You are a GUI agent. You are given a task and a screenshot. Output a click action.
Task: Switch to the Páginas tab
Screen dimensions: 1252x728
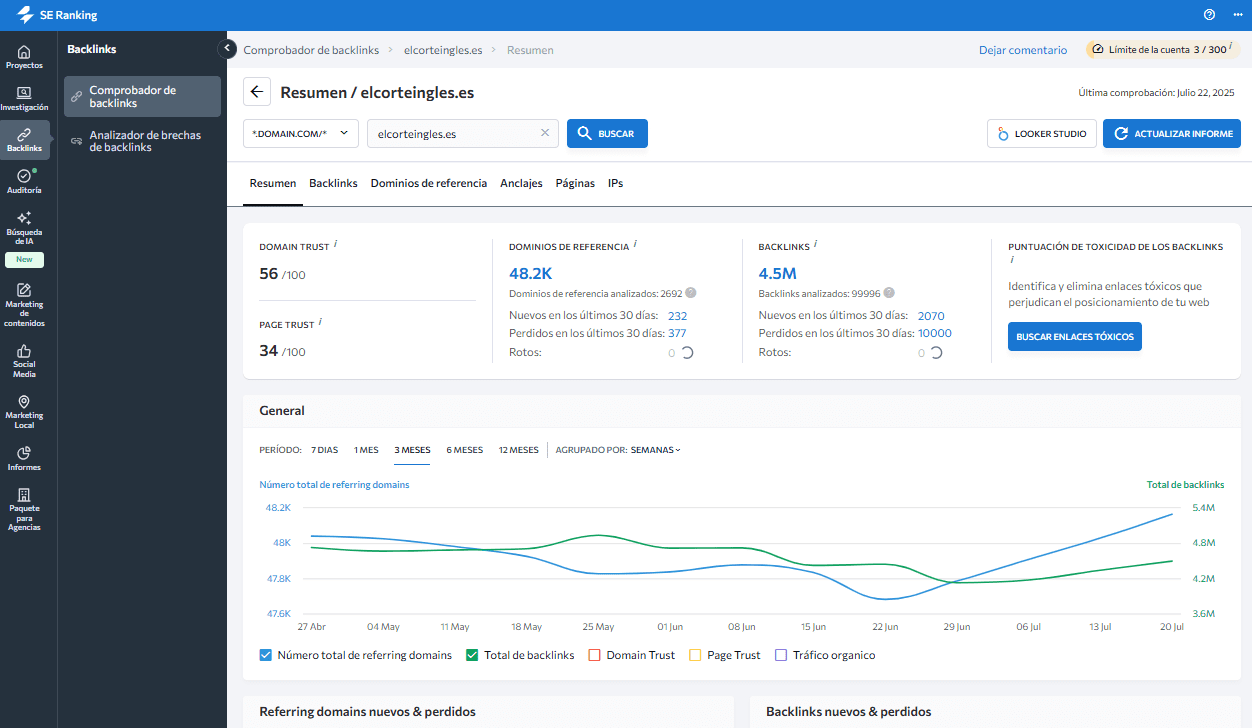[575, 183]
